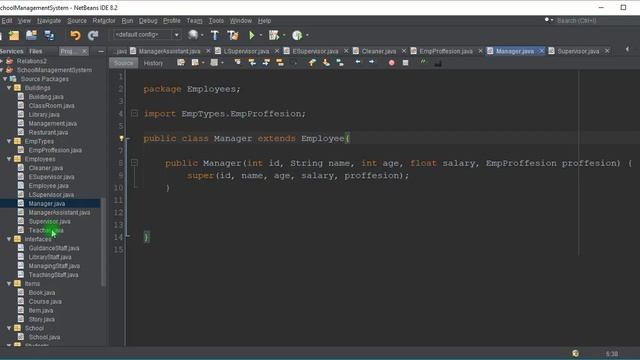Collapse the Buildings package node
This screenshot has height=360, width=640.
click(x=9, y=88)
